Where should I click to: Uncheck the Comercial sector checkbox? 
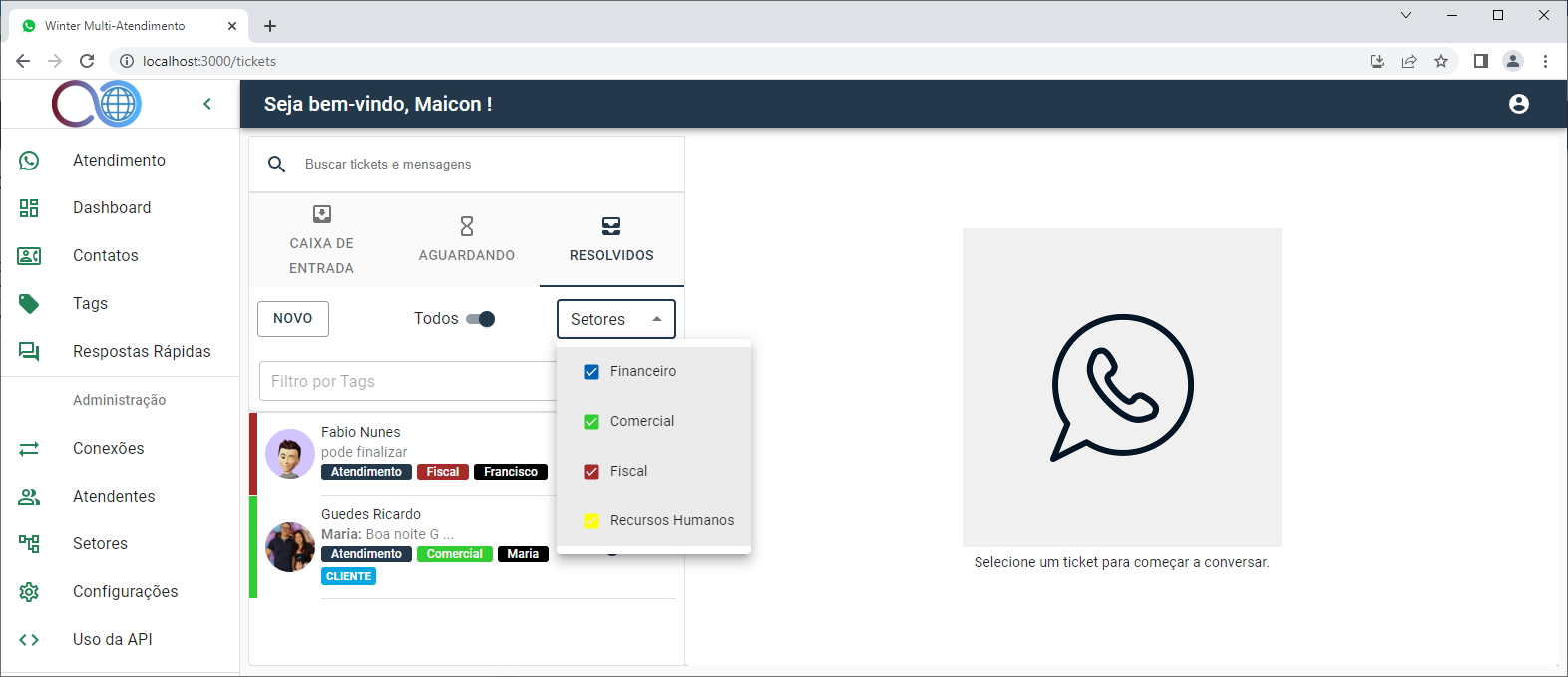591,422
